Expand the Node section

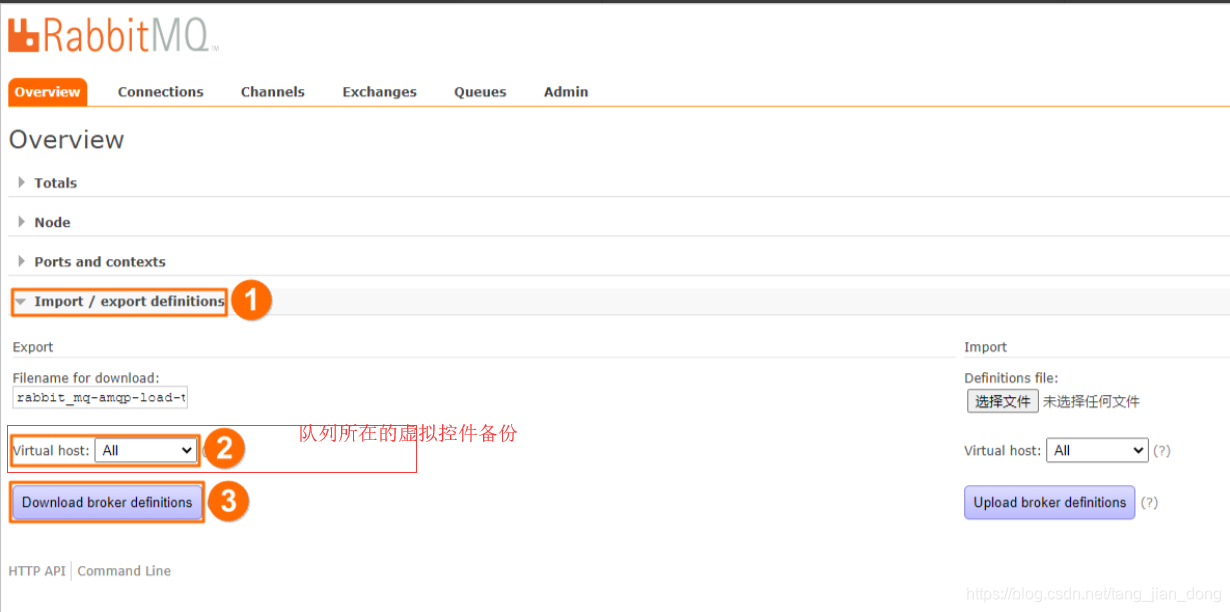pyautogui.click(x=52, y=222)
